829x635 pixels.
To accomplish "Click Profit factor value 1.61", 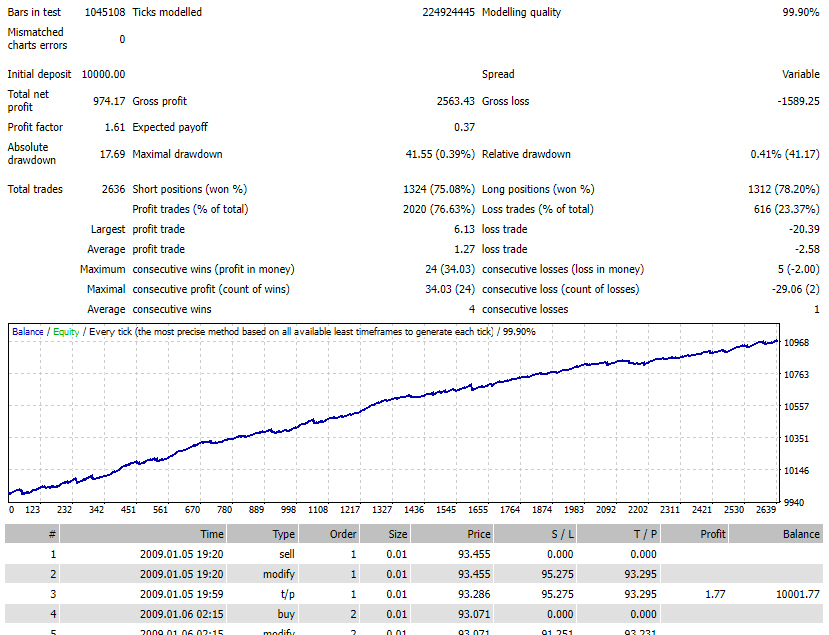I will coord(115,127).
